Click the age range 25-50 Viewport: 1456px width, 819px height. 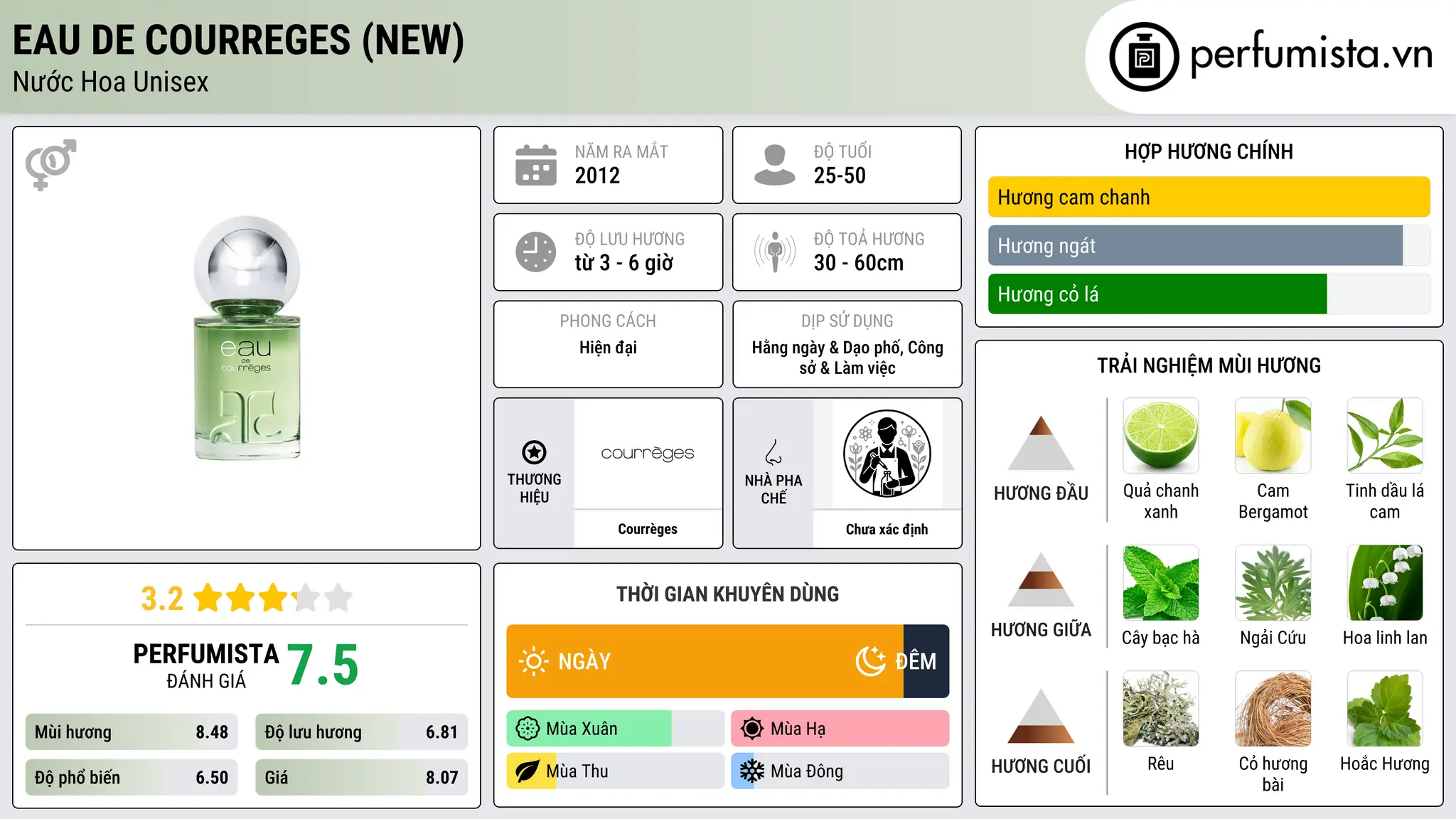(840, 176)
